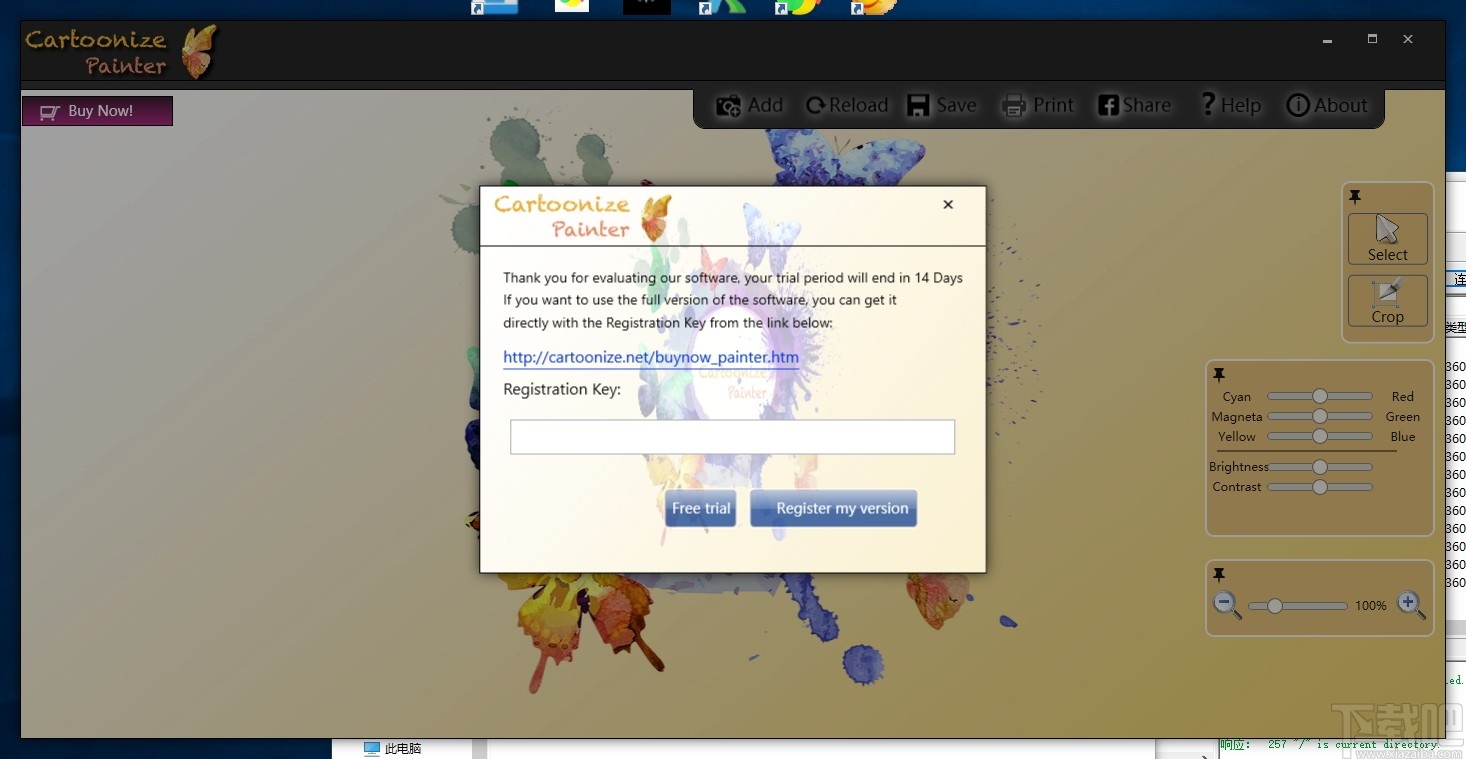This screenshot has width=1466, height=759.
Task: Adjust the Yellow-Blue slider
Action: click(x=1320, y=436)
